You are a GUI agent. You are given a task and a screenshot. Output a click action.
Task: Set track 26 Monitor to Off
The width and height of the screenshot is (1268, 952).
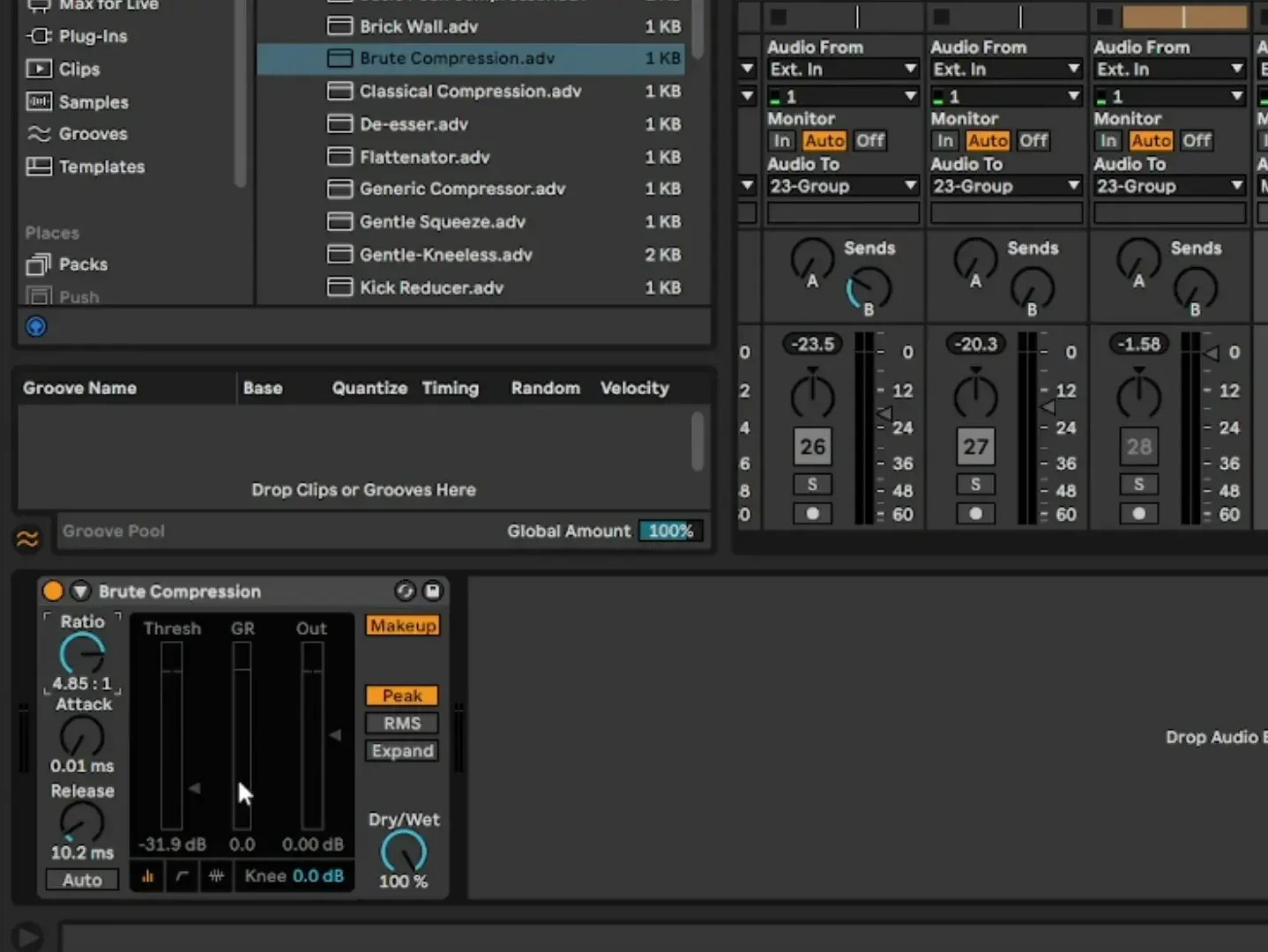click(x=869, y=140)
